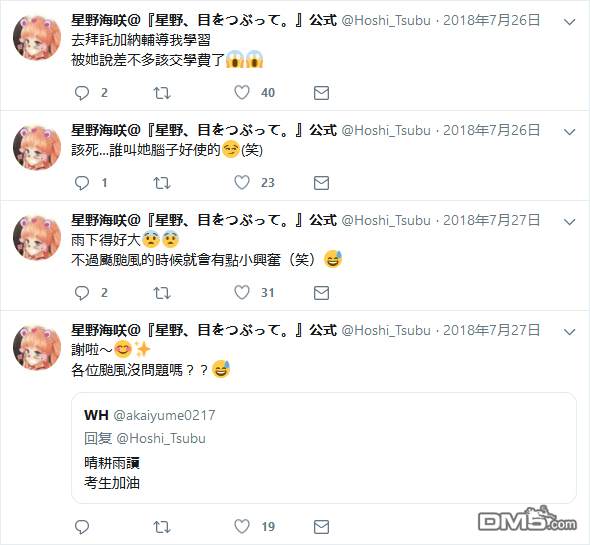590x545 pixels.
Task: Click envelope icon on the last tweet
Action: click(321, 527)
